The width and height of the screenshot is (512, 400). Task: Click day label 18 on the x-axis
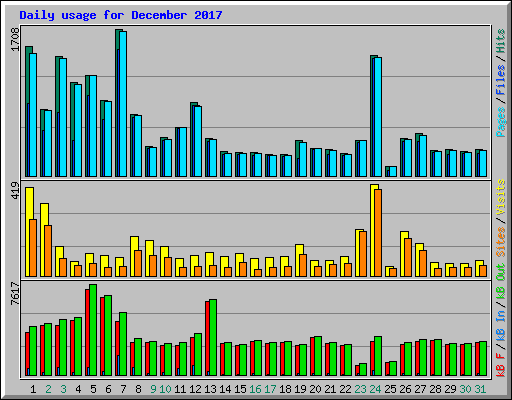click(285, 389)
